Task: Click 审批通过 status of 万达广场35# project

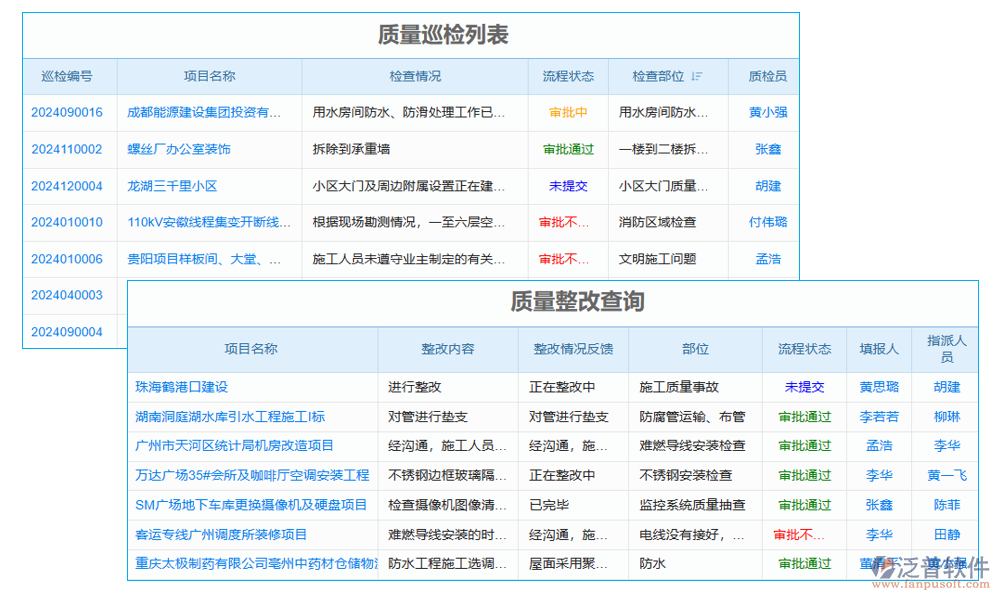Action: click(x=803, y=476)
